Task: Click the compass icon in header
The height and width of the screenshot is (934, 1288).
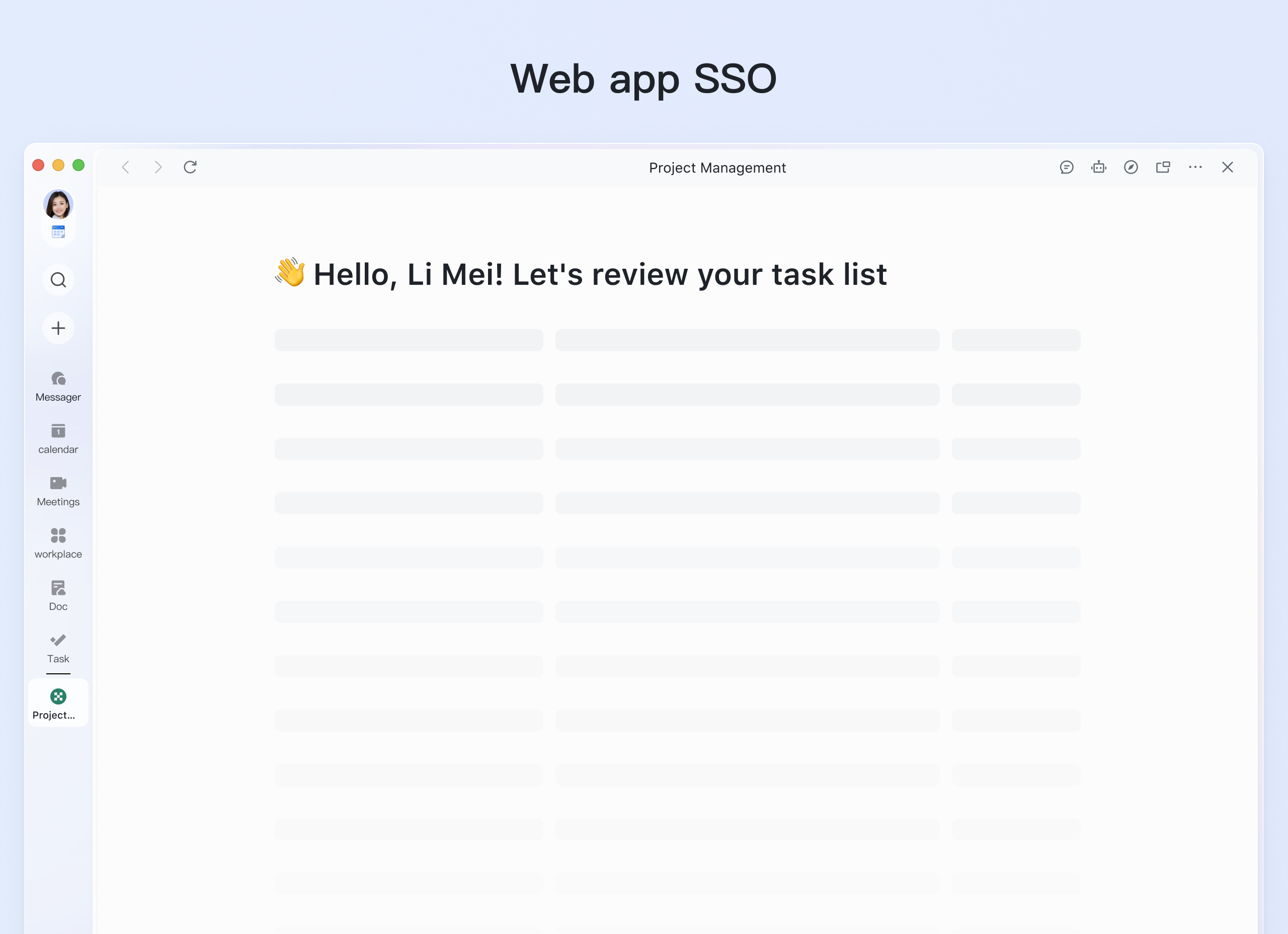Action: click(1131, 167)
